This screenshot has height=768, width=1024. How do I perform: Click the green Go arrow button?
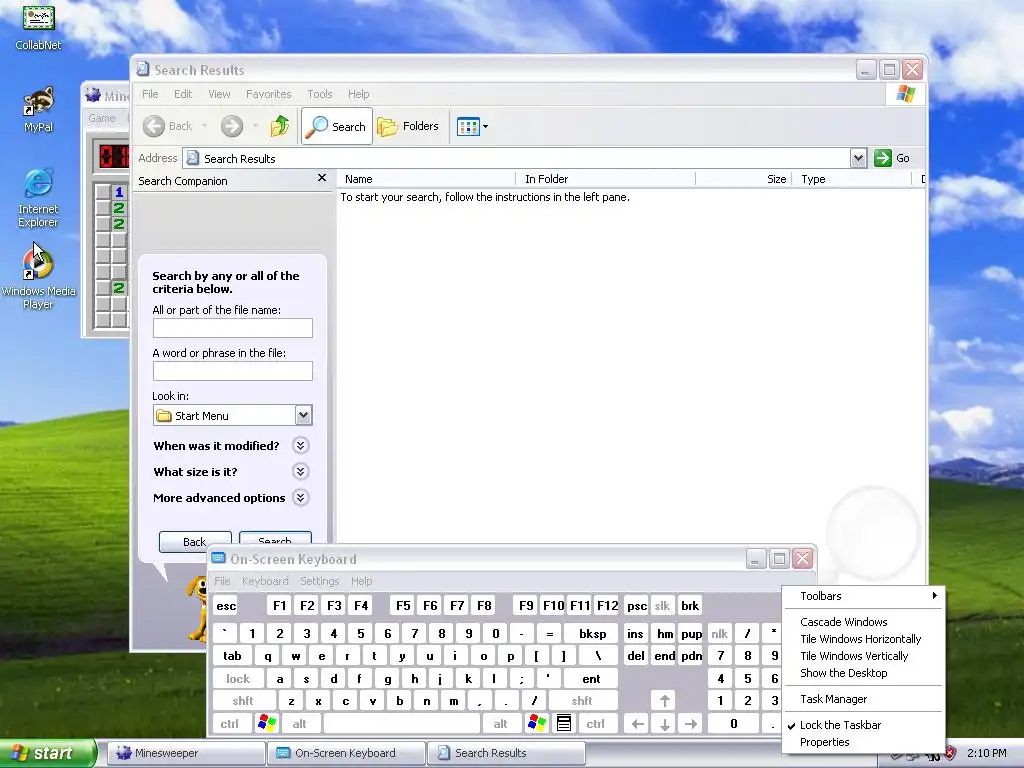pyautogui.click(x=882, y=158)
